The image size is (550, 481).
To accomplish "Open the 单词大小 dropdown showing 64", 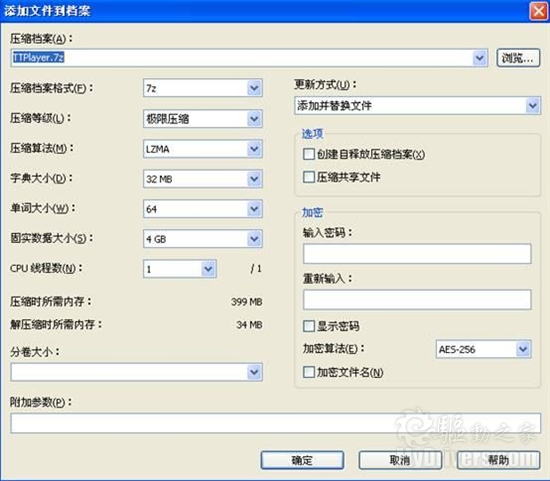I will pos(203,209).
